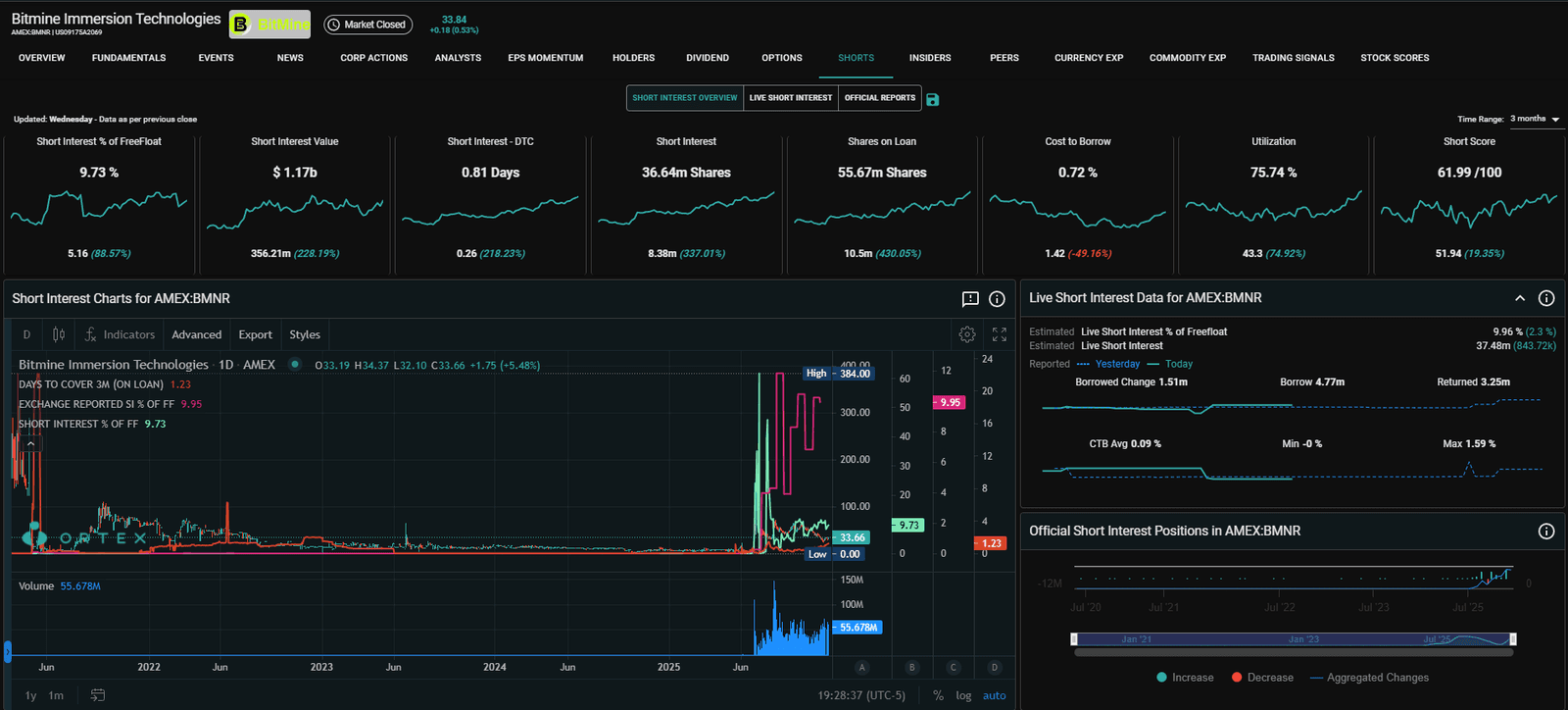1568x710 pixels.
Task: Switch to the Insiders tab
Action: click(x=929, y=58)
